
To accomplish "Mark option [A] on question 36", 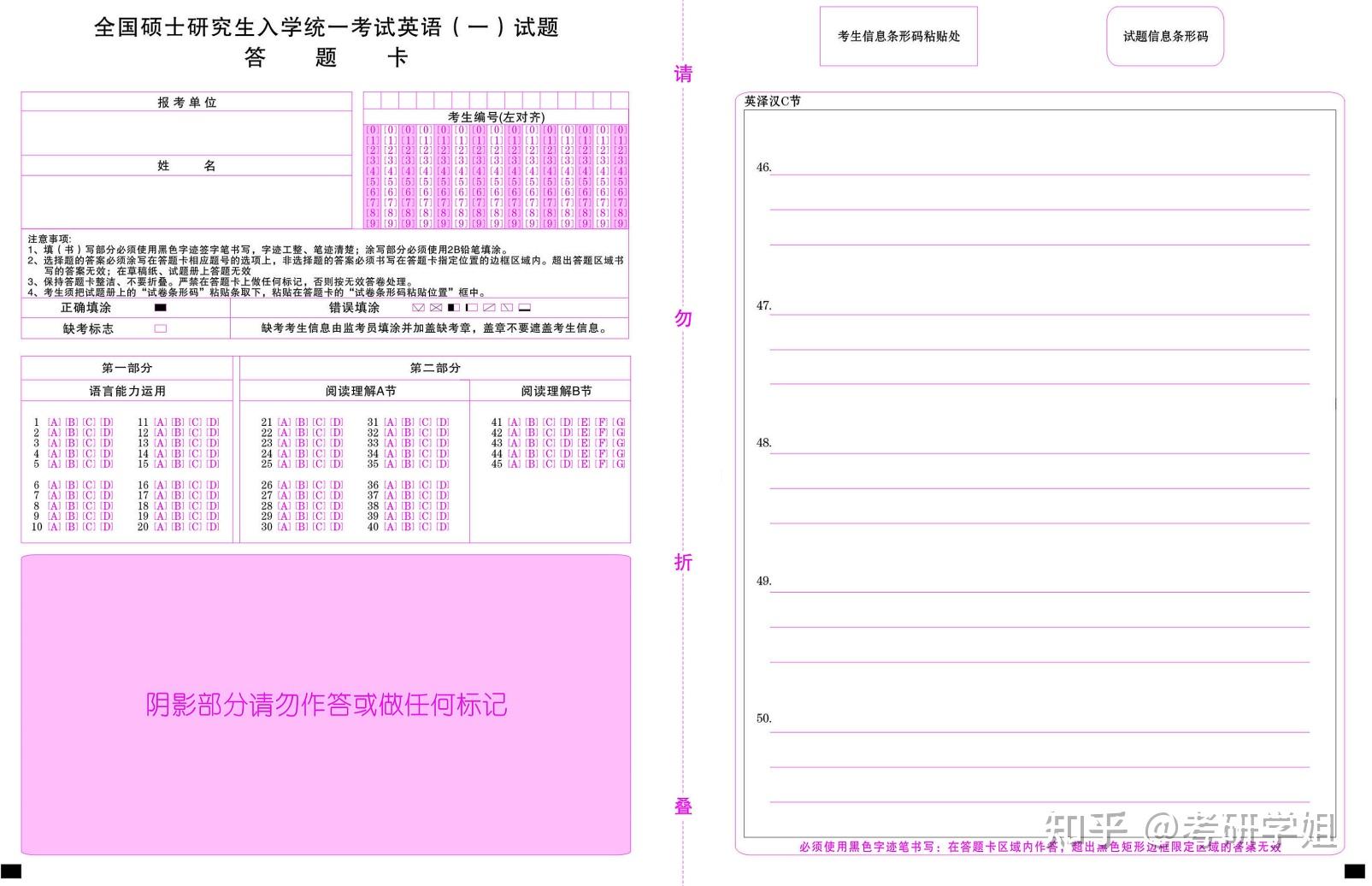I will pyautogui.click(x=391, y=486).
